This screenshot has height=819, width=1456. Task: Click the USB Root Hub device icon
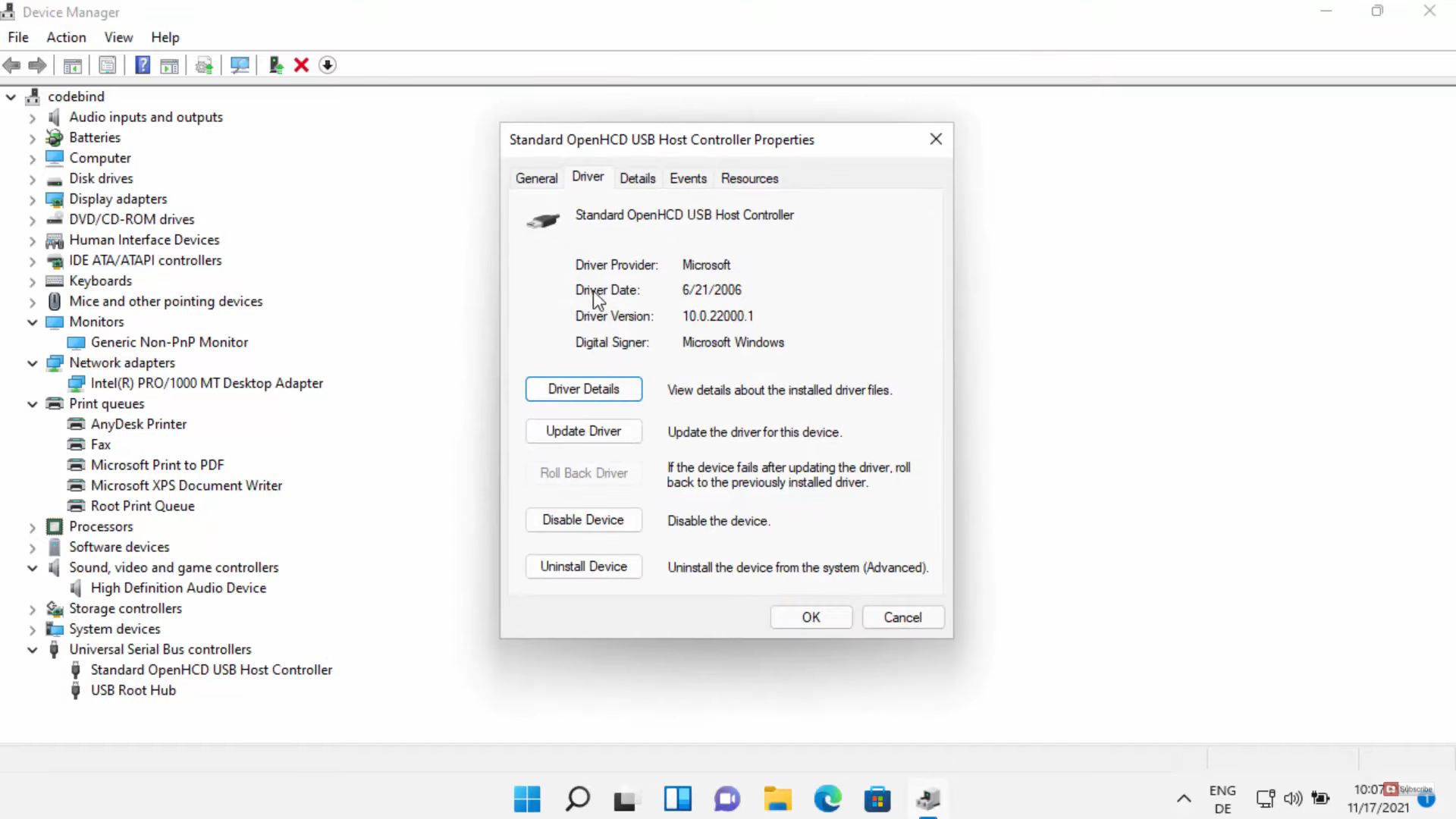75,690
